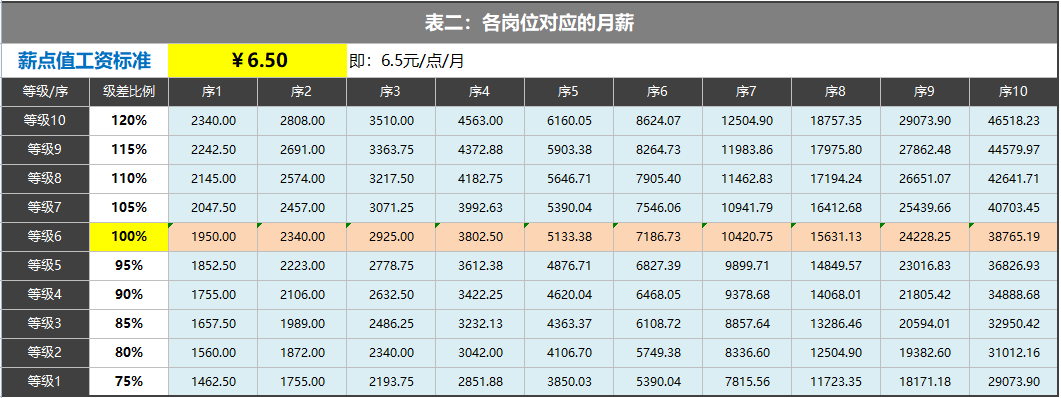Click column header 序8

[836, 92]
